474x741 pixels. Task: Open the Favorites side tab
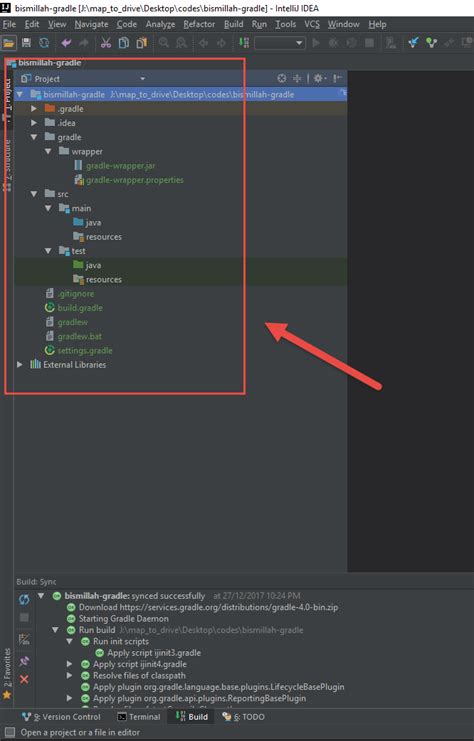pos(7,674)
